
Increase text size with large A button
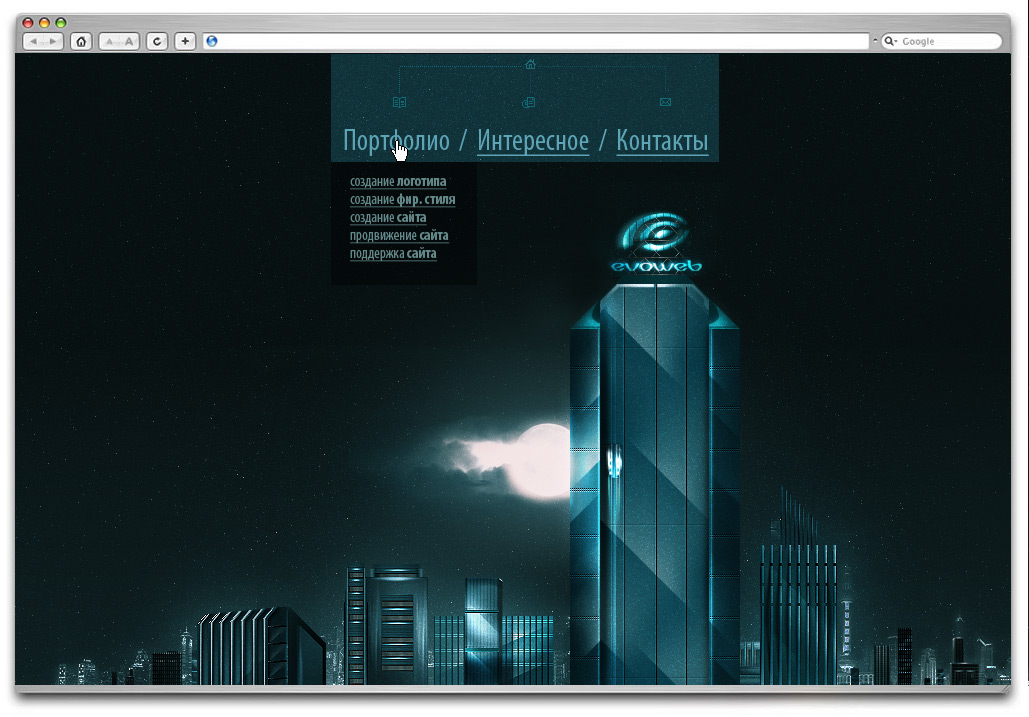[x=129, y=41]
